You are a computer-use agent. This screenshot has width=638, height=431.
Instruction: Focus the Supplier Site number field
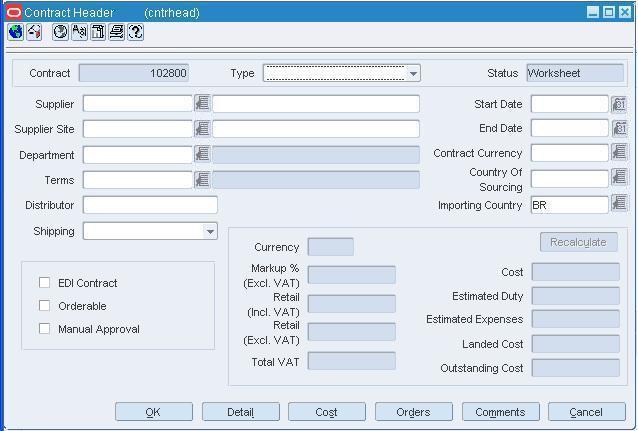pos(138,129)
